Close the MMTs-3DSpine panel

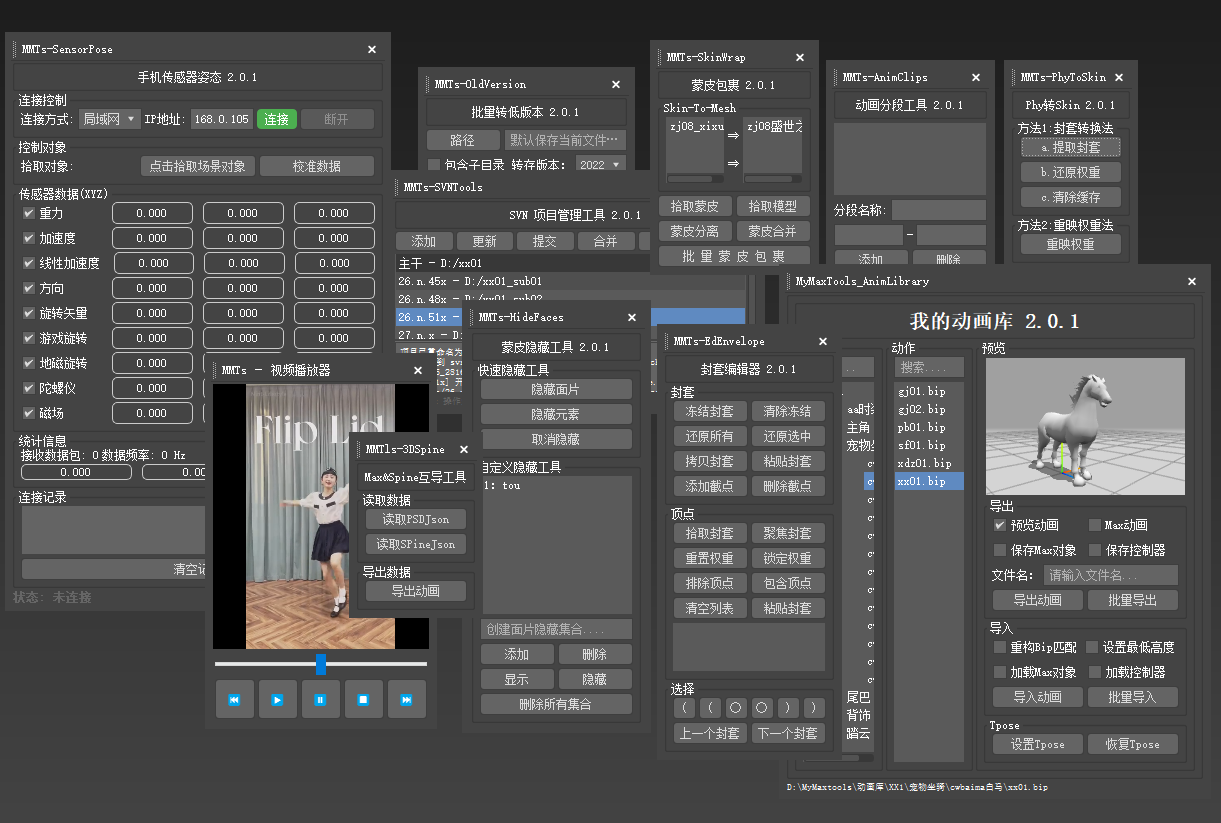(x=466, y=450)
